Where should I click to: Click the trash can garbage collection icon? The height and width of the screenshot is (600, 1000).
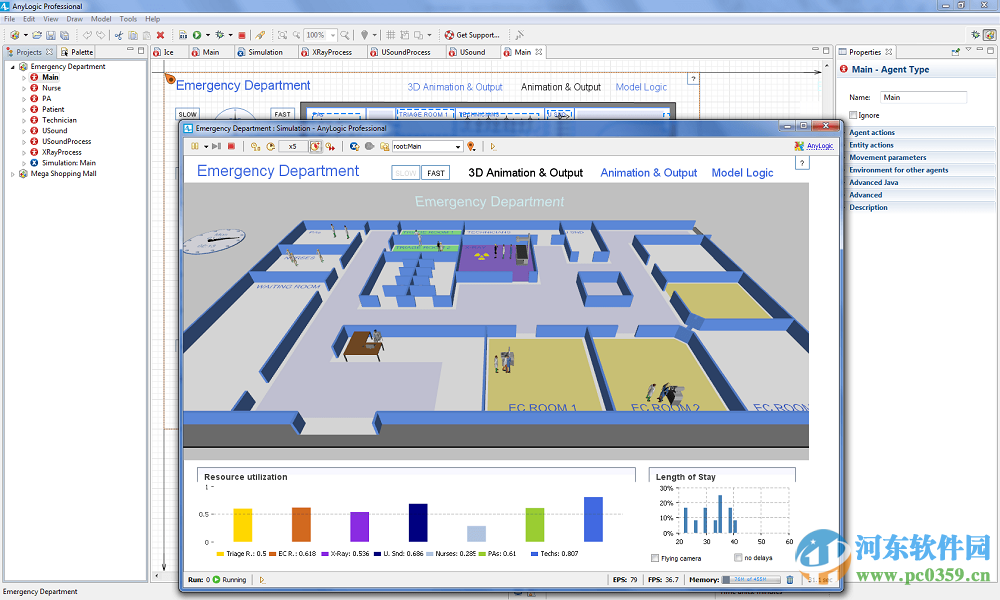(x=790, y=579)
